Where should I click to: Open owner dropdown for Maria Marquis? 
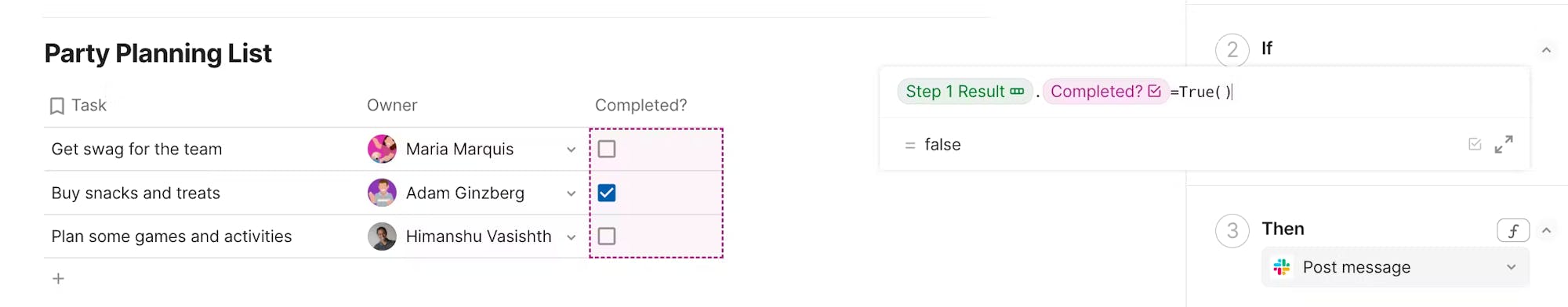pos(571,150)
